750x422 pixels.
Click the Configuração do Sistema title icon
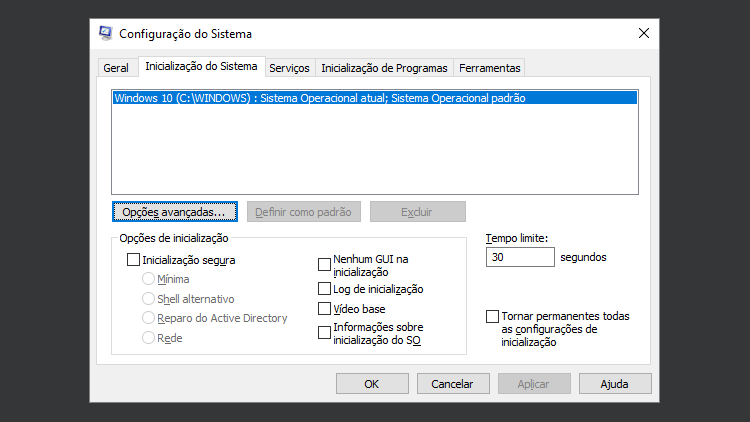click(x=105, y=33)
